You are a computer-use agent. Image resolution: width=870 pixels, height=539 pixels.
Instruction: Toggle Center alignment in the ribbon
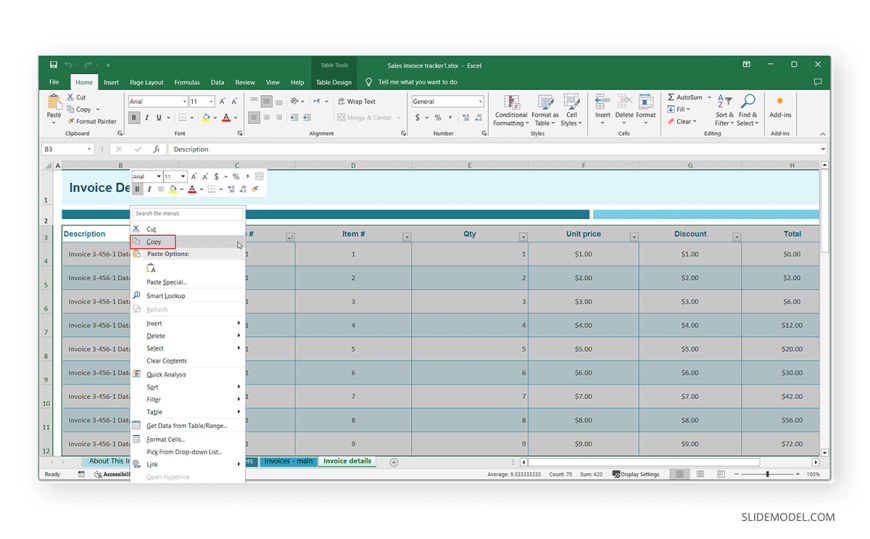click(266, 118)
